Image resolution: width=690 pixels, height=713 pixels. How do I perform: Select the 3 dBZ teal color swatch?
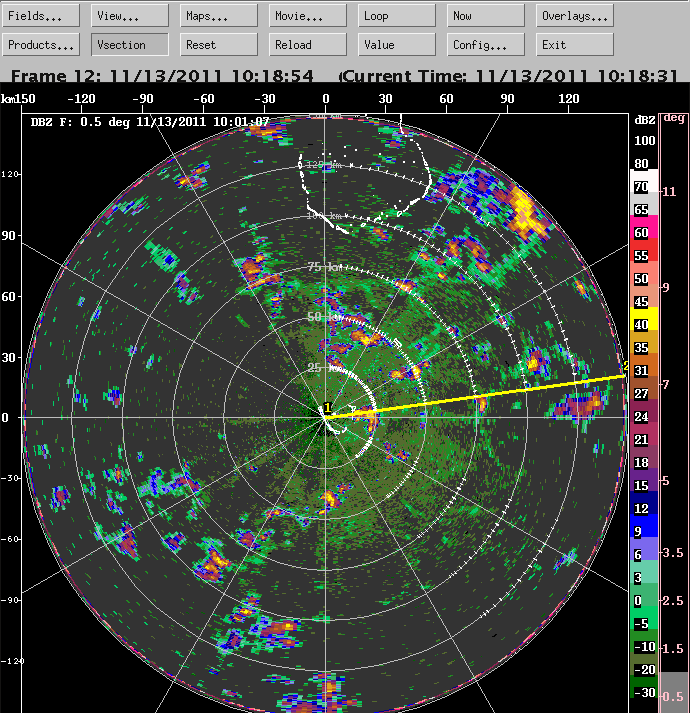click(x=644, y=571)
